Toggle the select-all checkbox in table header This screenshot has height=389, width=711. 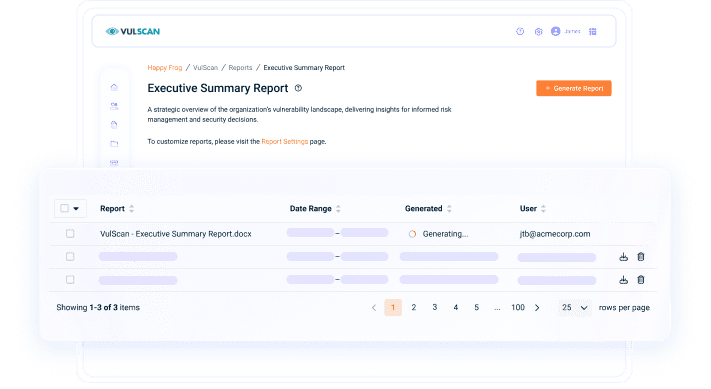[x=64, y=208]
